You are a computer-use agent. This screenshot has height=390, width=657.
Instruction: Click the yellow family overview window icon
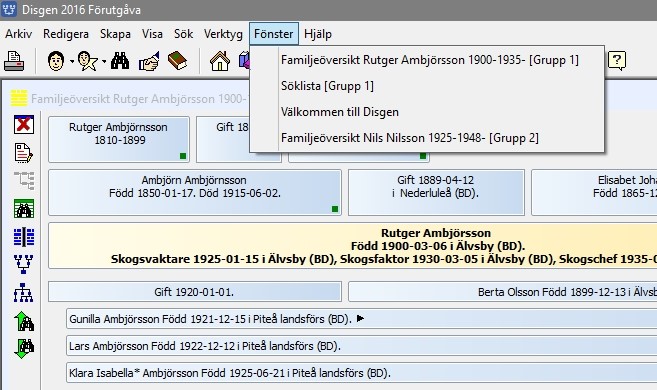(x=19, y=98)
